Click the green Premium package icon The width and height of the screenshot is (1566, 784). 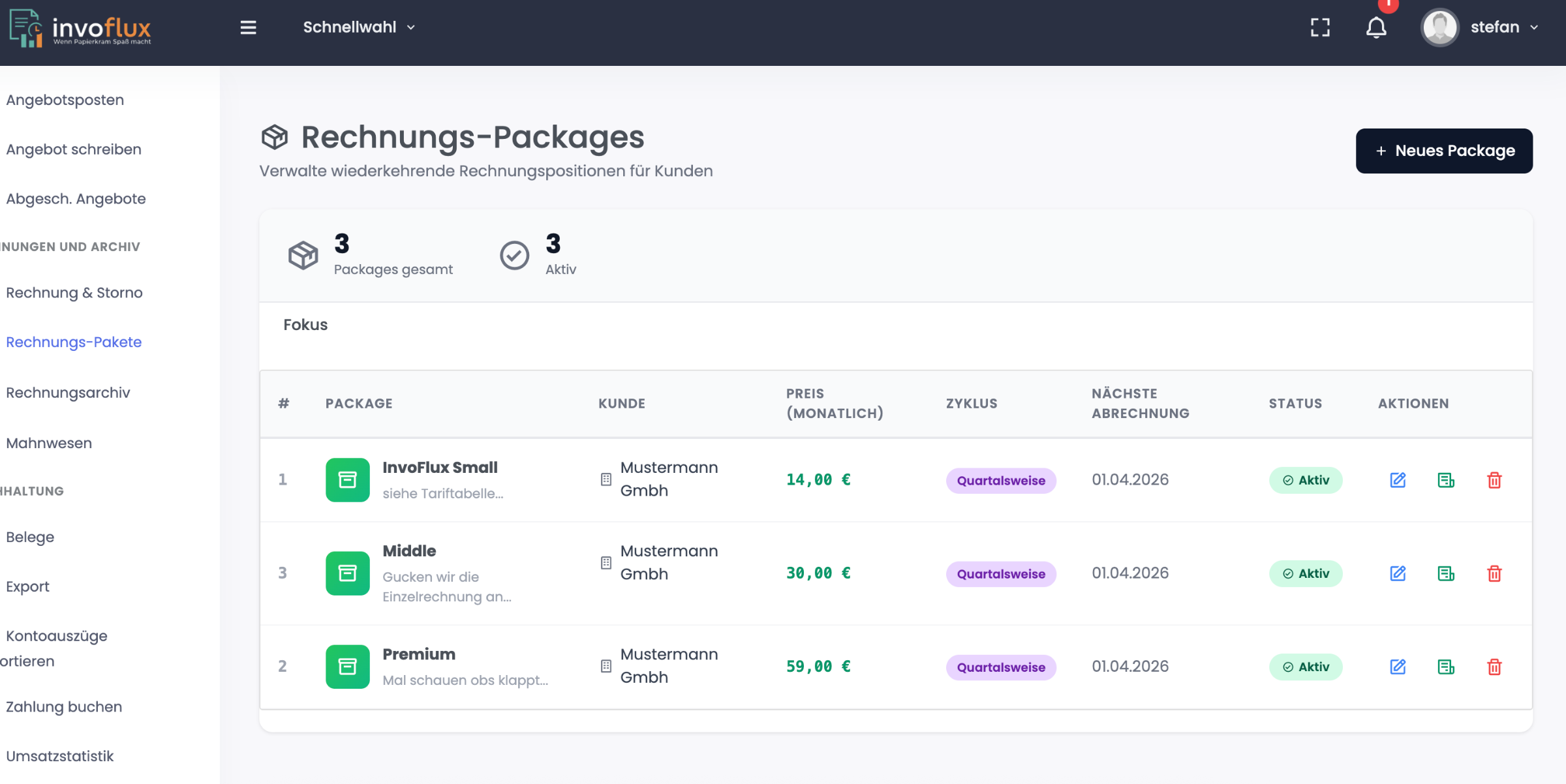point(347,667)
